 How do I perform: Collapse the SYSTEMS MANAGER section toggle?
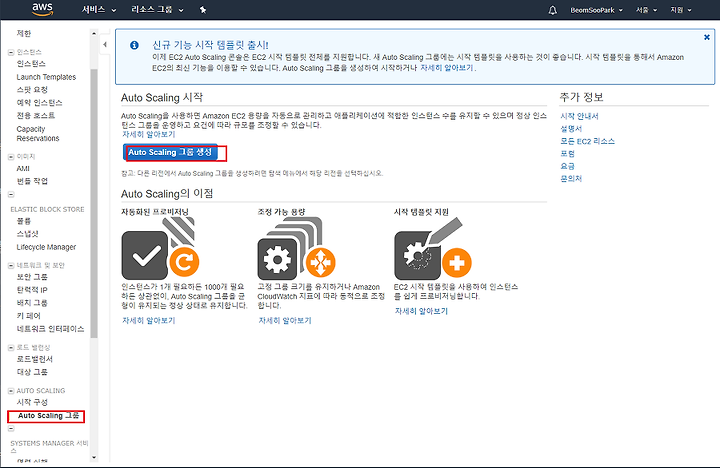11,429
